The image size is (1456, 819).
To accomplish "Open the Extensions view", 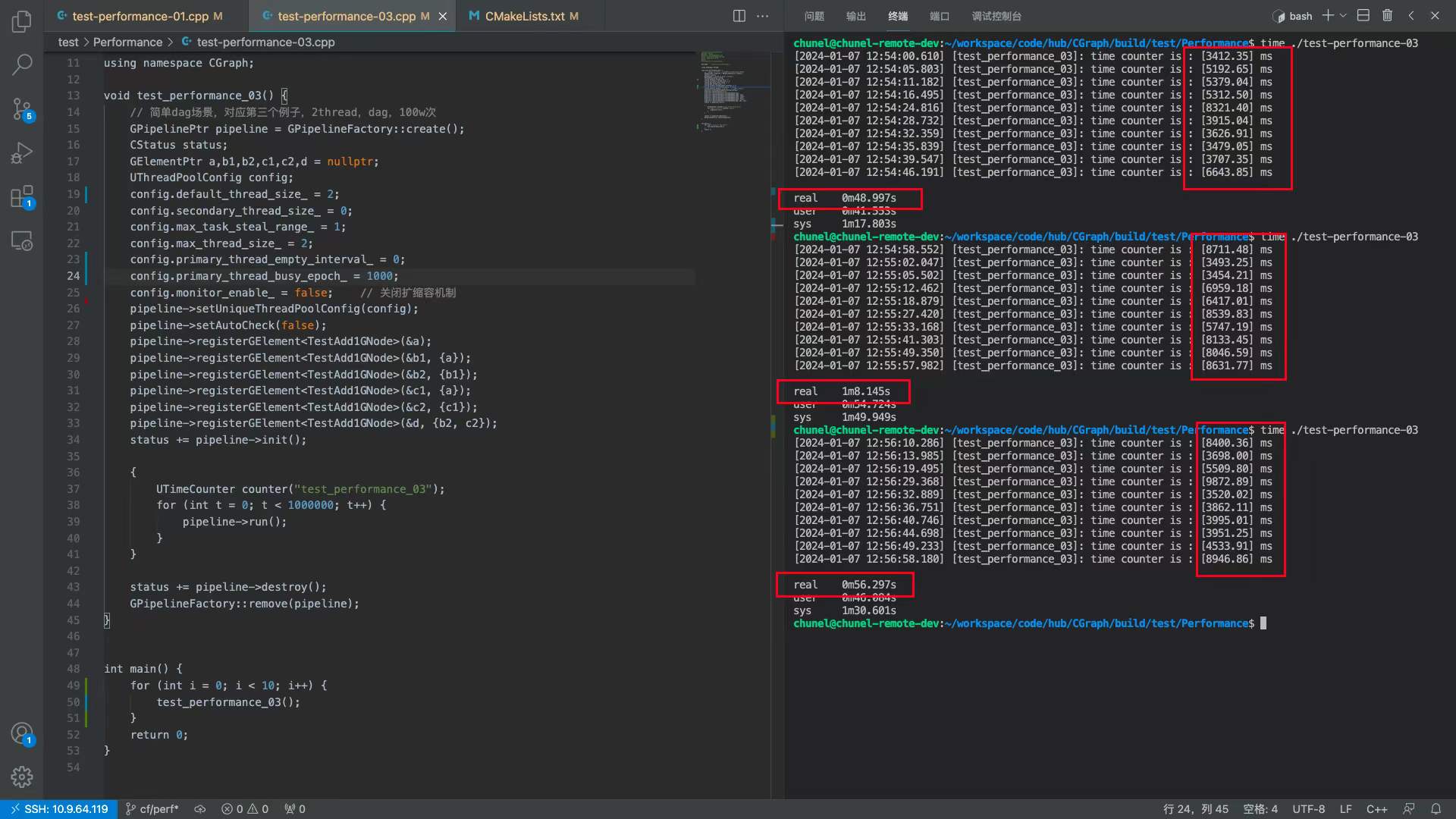I will [22, 197].
